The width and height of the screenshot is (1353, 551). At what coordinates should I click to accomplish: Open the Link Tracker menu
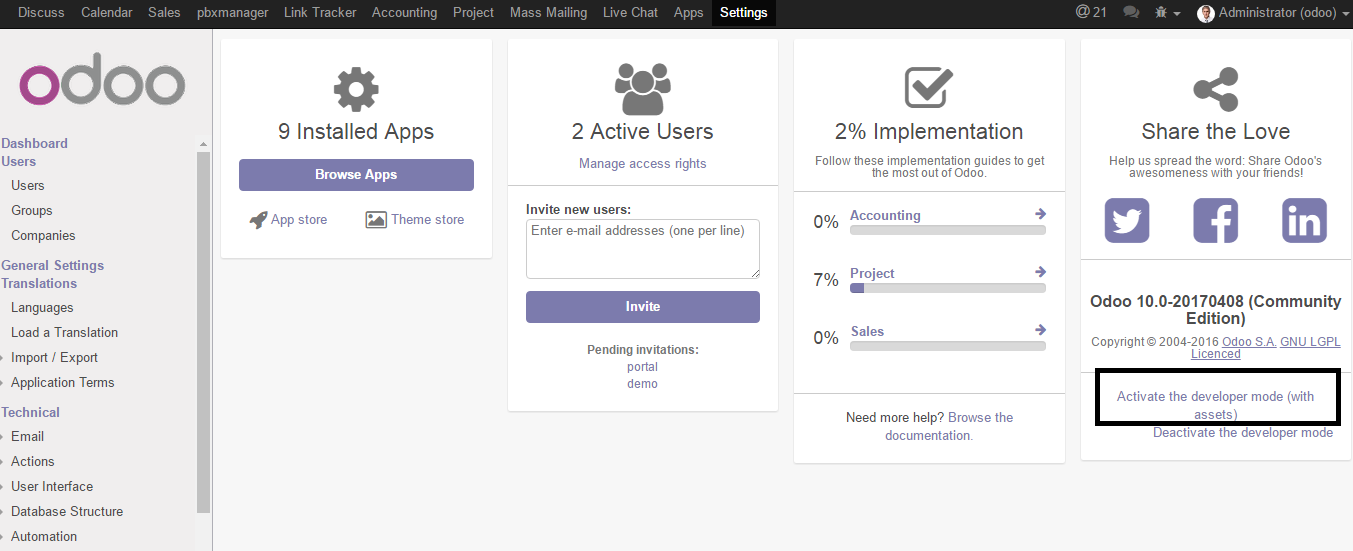tap(320, 13)
